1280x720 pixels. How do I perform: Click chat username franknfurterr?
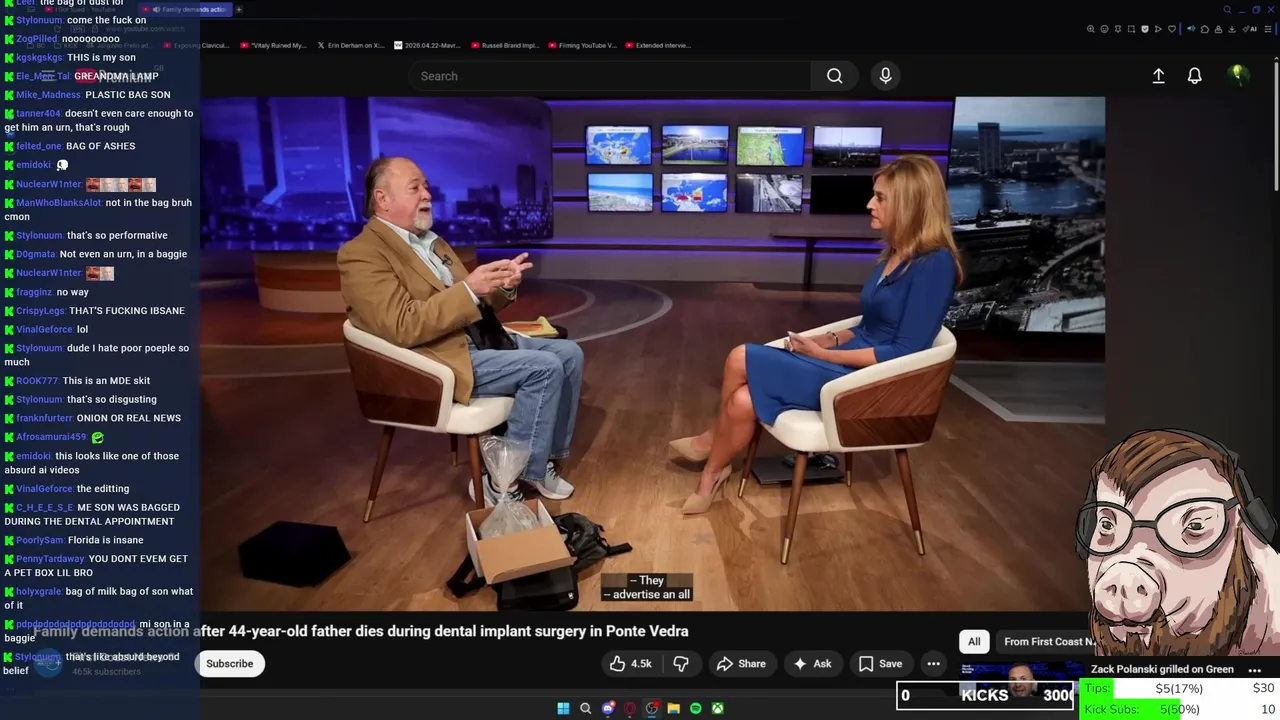(44, 418)
